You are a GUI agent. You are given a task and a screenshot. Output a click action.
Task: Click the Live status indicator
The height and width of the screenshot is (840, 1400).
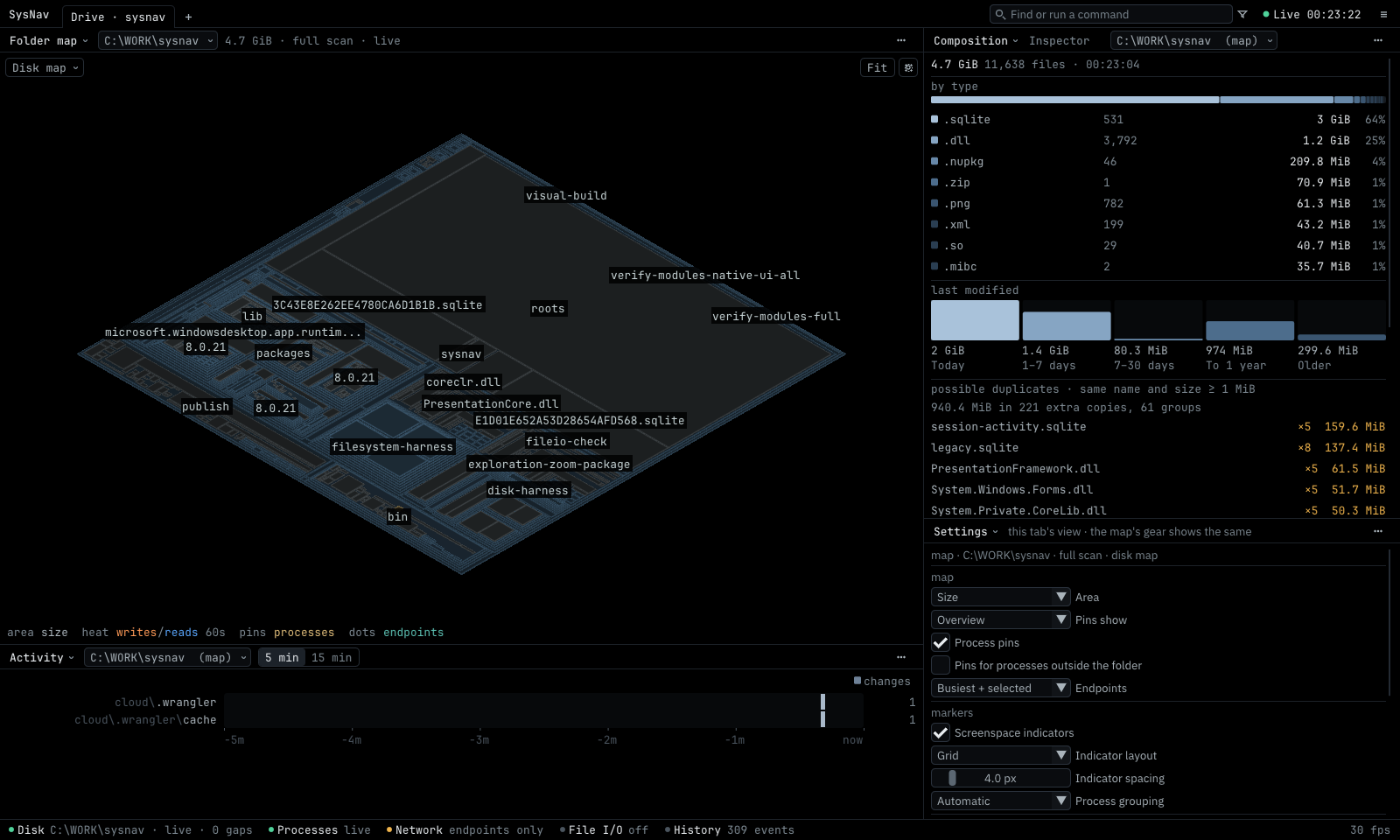coord(1312,14)
